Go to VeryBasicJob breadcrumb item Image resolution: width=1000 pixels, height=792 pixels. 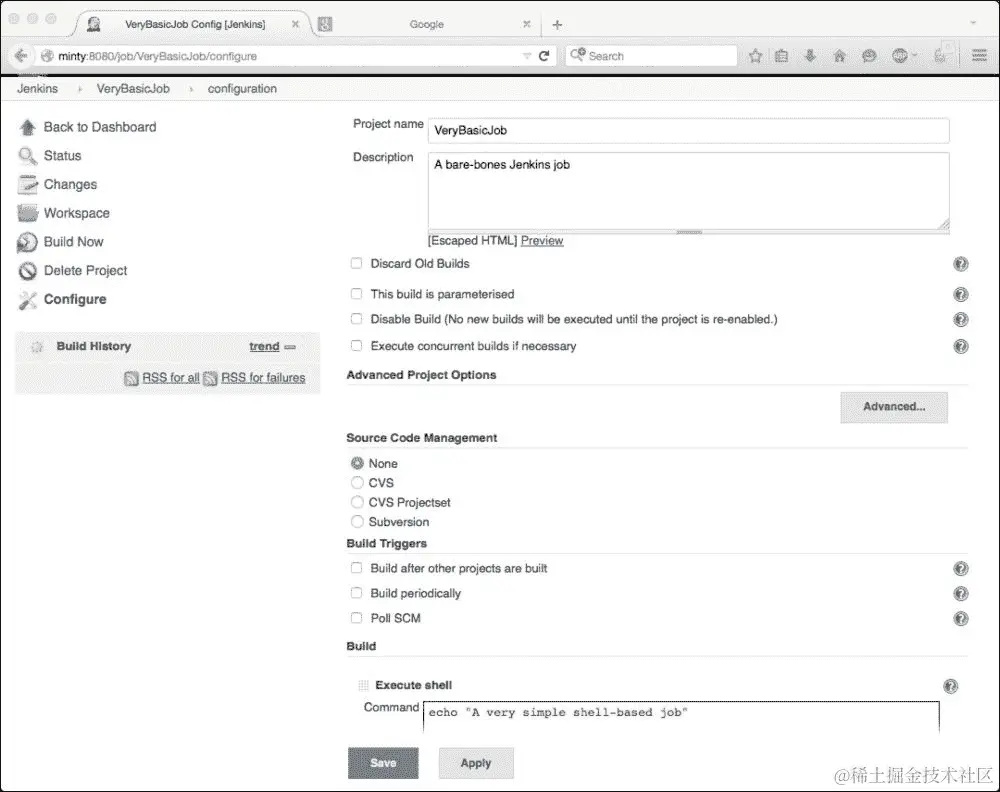click(x=133, y=89)
